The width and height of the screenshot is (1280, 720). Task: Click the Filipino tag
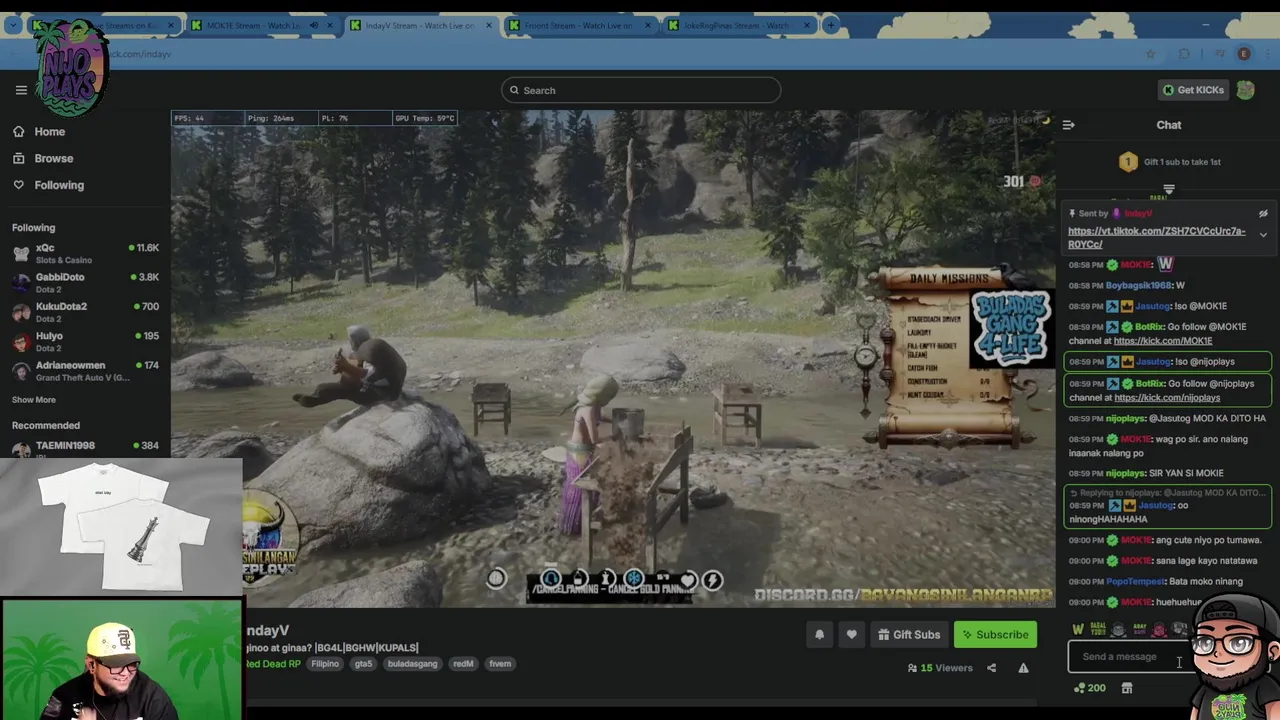pyautogui.click(x=325, y=664)
